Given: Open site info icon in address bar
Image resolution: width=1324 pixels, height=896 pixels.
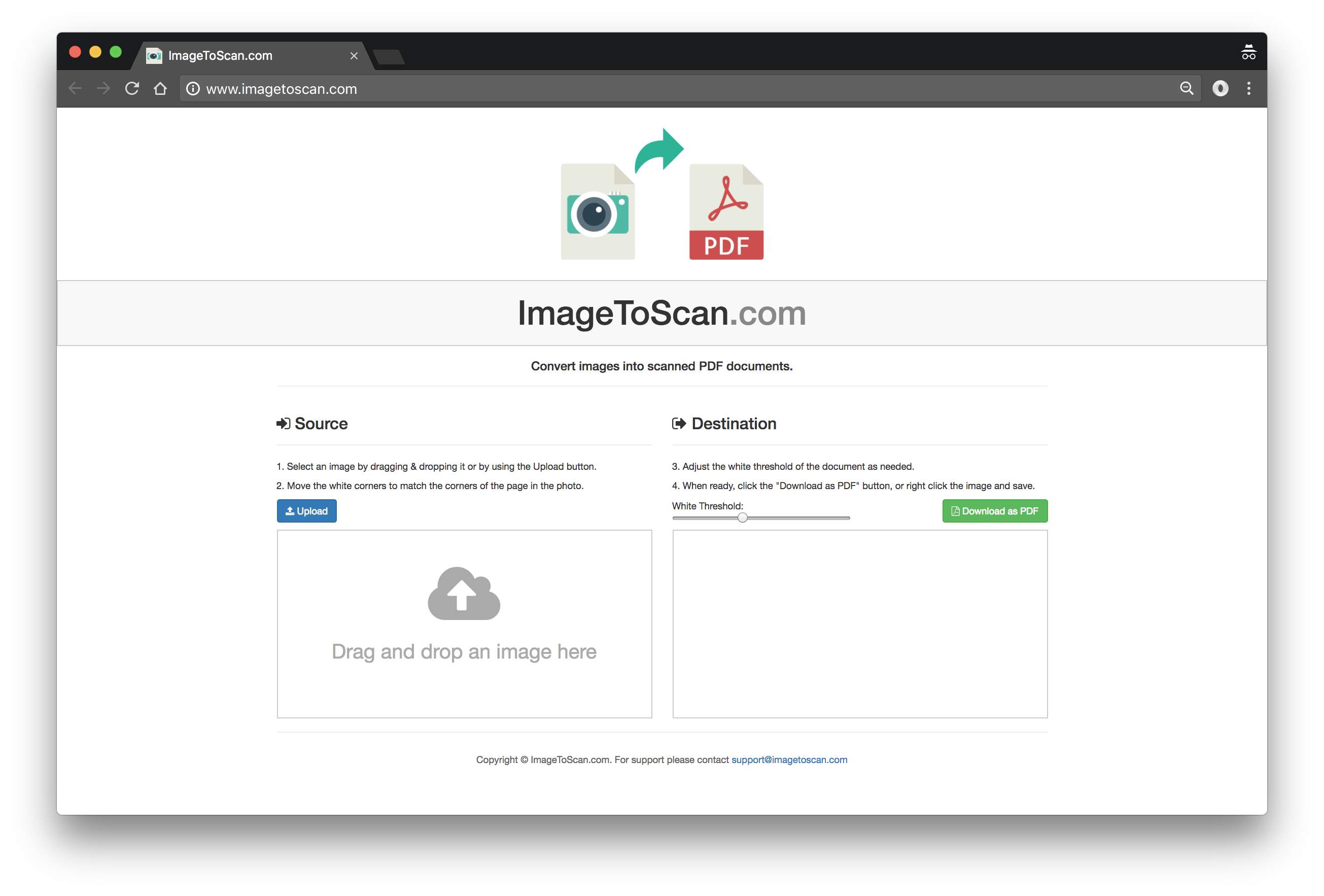Looking at the screenshot, I should tap(193, 89).
